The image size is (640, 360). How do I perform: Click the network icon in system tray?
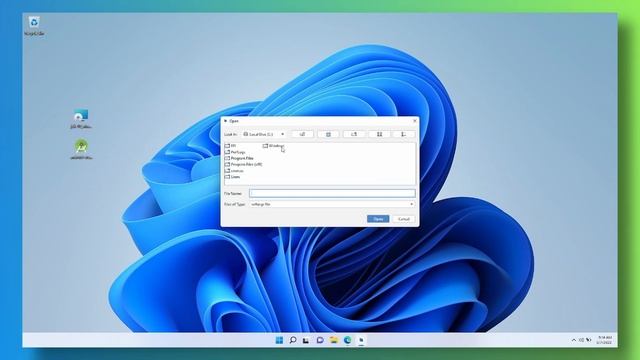(581, 340)
